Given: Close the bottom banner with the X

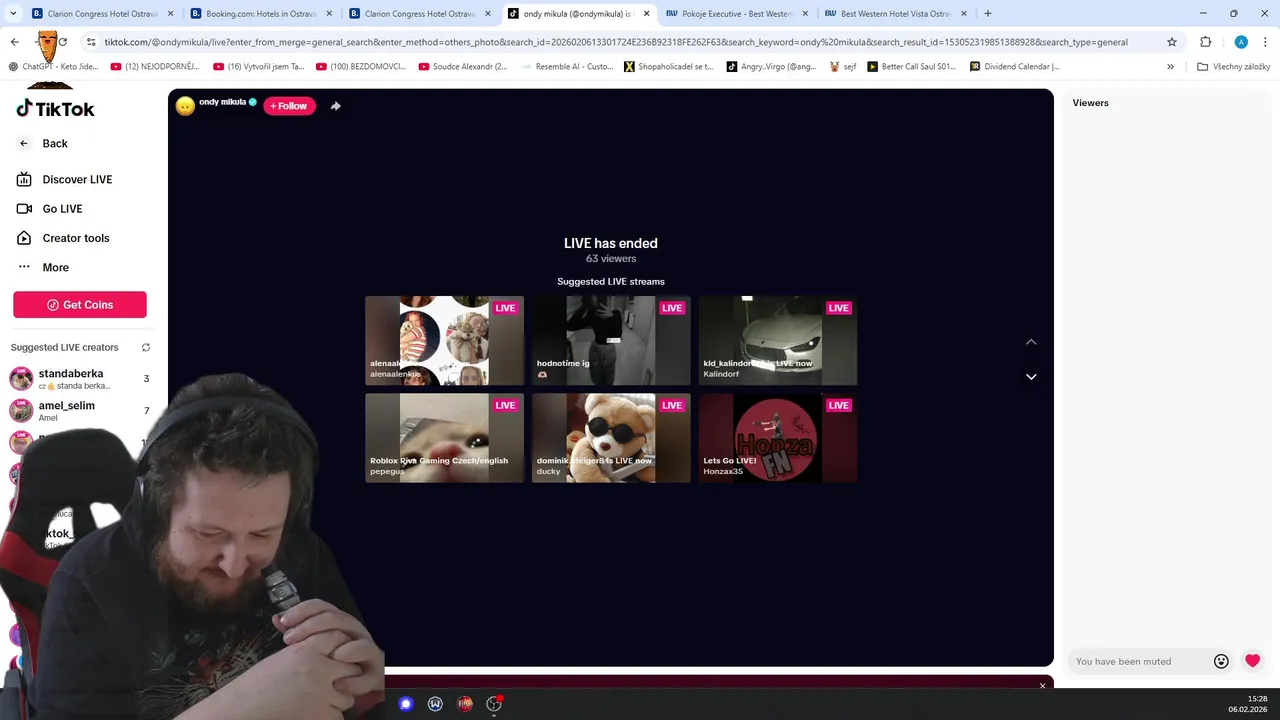Looking at the screenshot, I should (x=1042, y=685).
